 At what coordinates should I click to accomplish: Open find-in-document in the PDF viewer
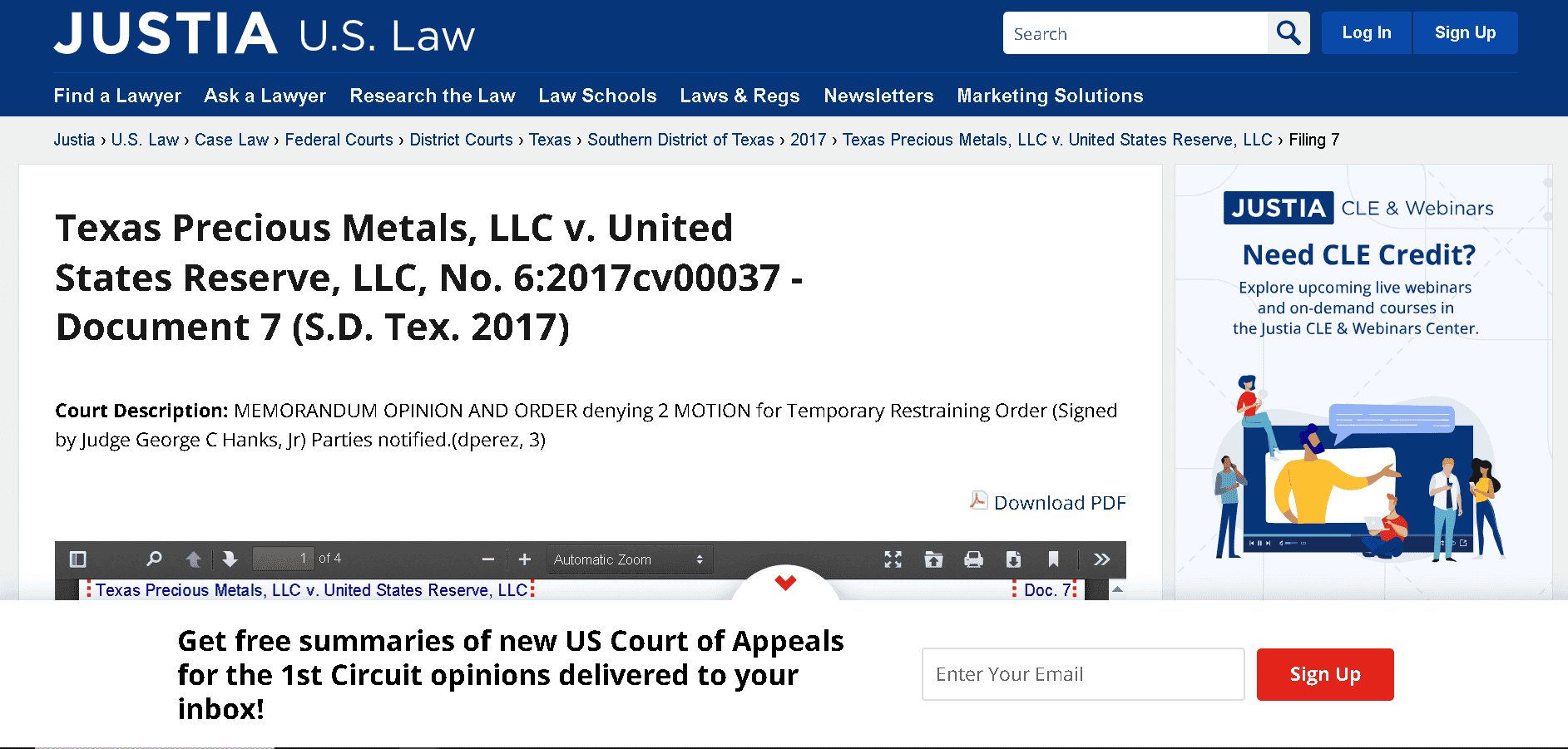[154, 559]
